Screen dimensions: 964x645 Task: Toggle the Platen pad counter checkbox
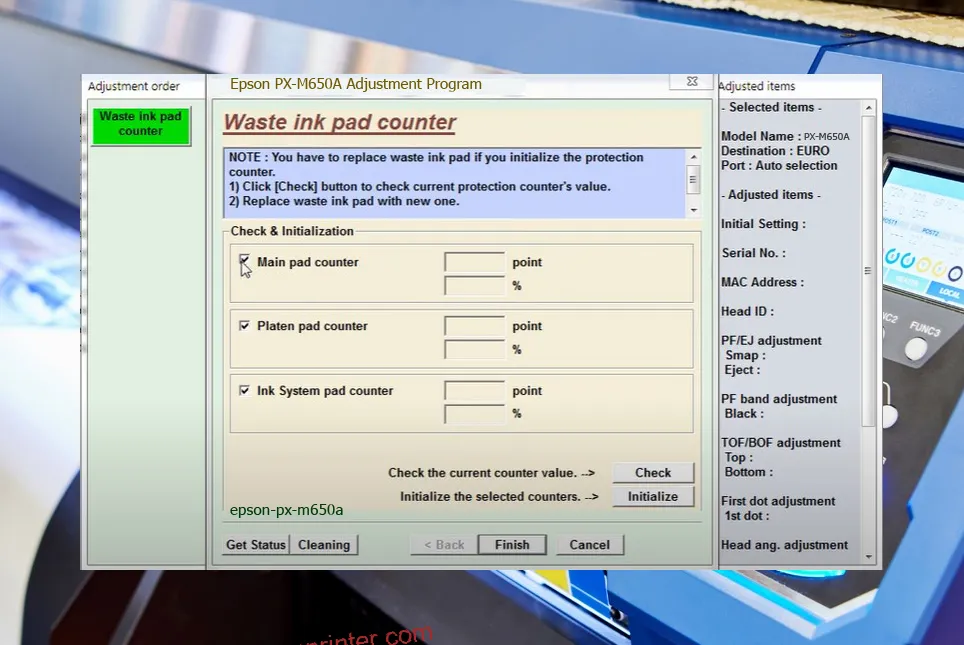(244, 325)
